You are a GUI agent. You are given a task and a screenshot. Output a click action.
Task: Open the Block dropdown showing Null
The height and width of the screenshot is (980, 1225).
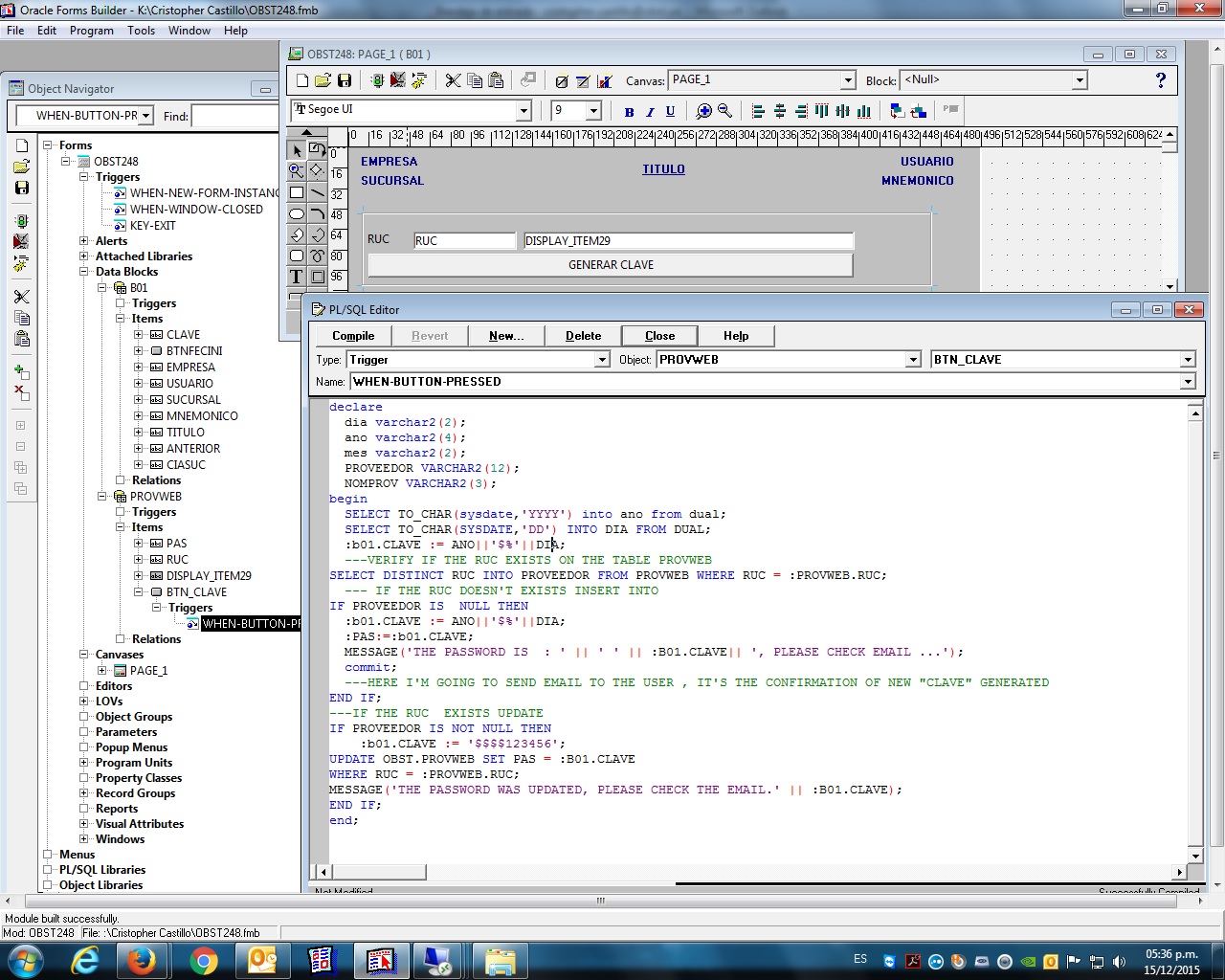(1080, 80)
